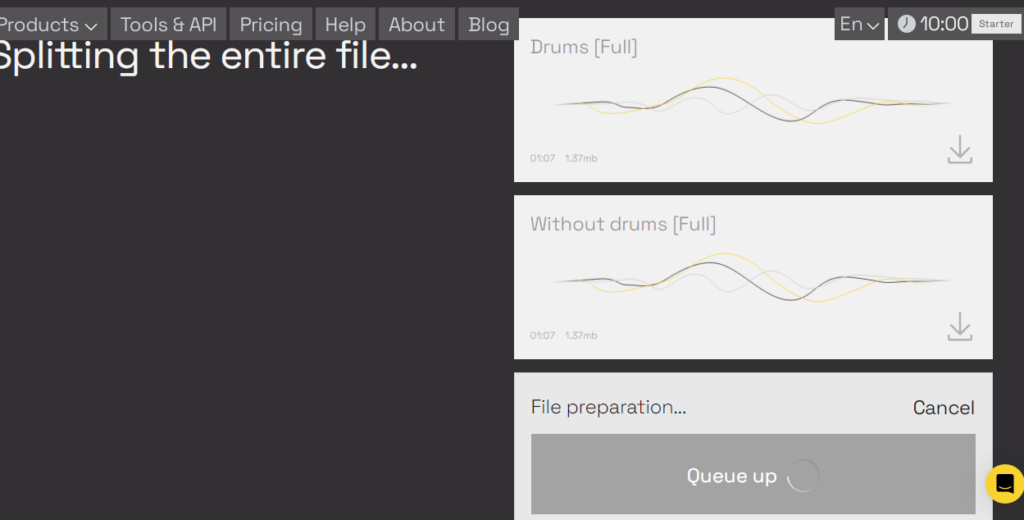Viewport: 1024px width, 520px height.
Task: Download the Drums [Full] track
Action: (x=959, y=150)
